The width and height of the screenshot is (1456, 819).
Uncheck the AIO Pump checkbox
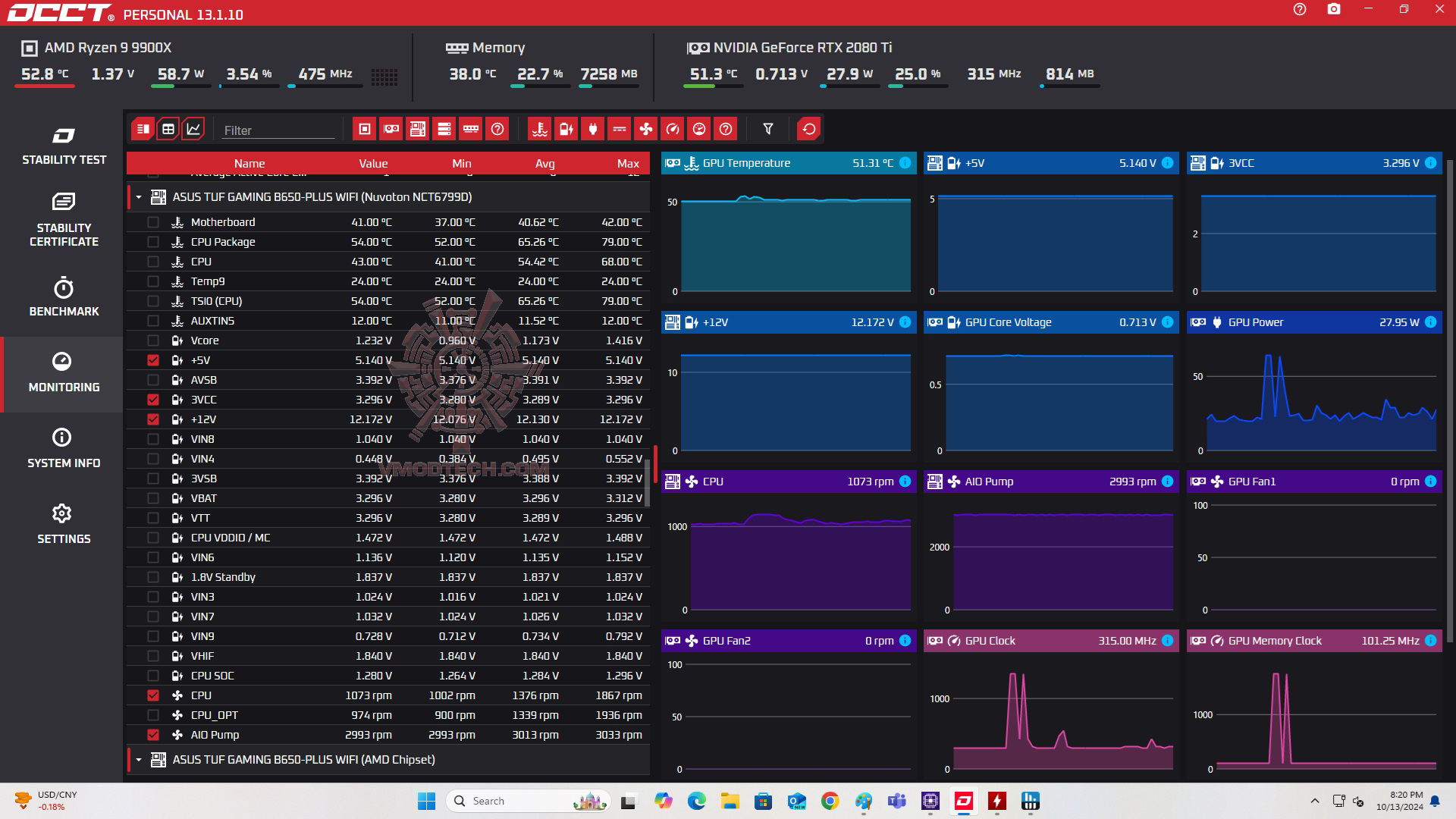point(153,735)
